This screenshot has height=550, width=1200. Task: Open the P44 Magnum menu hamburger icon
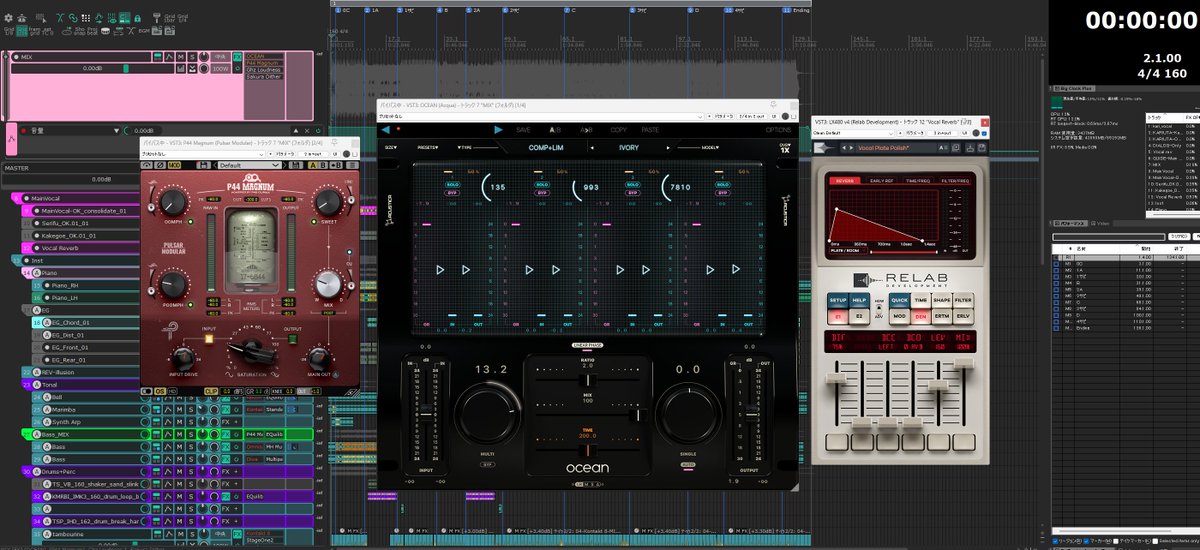pos(353,165)
